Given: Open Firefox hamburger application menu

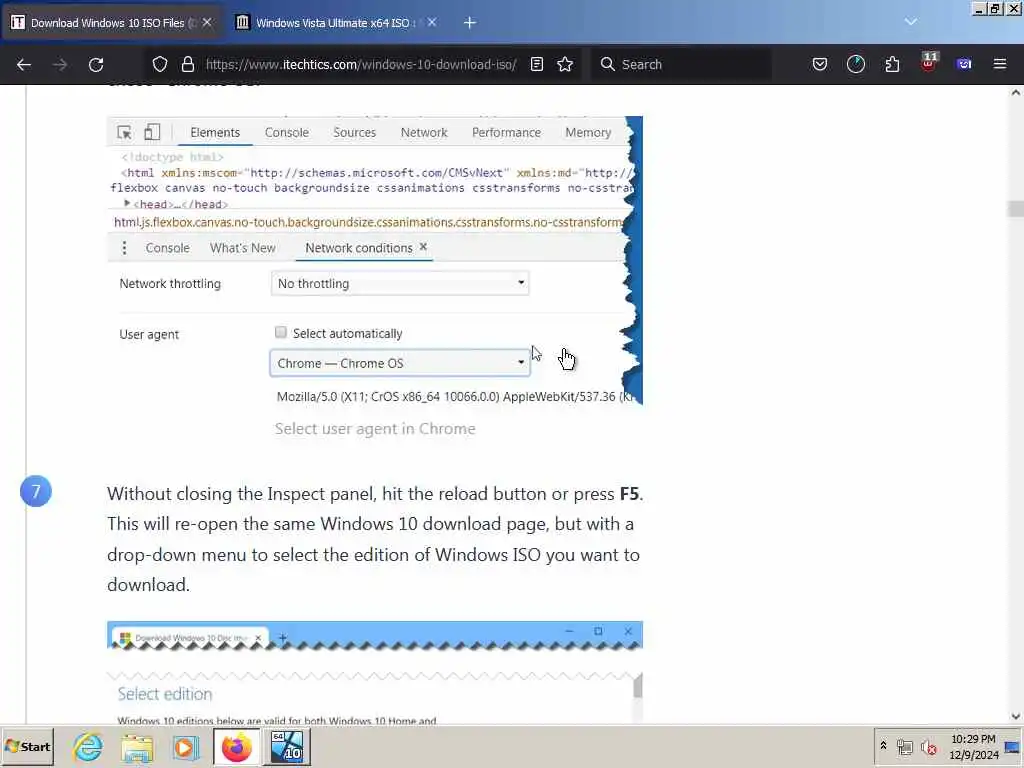Looking at the screenshot, I should [x=1000, y=64].
